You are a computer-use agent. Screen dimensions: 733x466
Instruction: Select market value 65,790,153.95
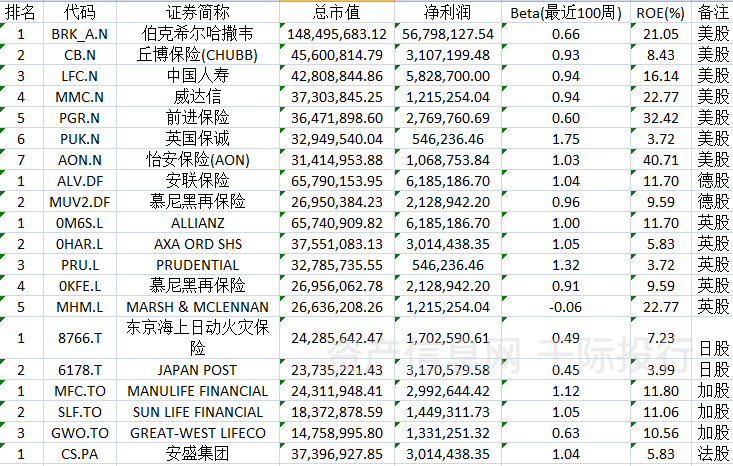(337, 181)
